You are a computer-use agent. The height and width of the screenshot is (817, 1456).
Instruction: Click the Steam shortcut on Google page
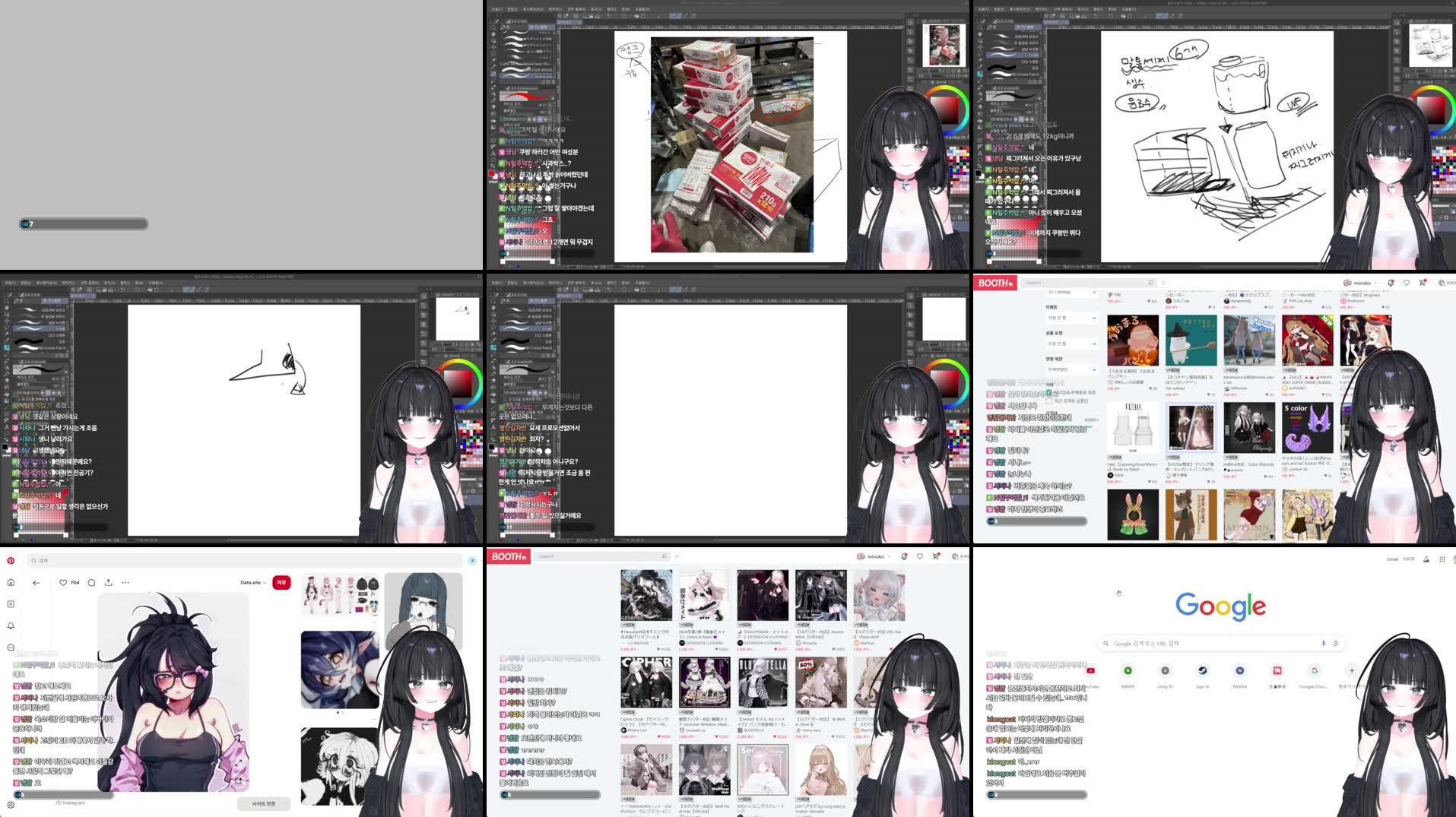point(1202,670)
